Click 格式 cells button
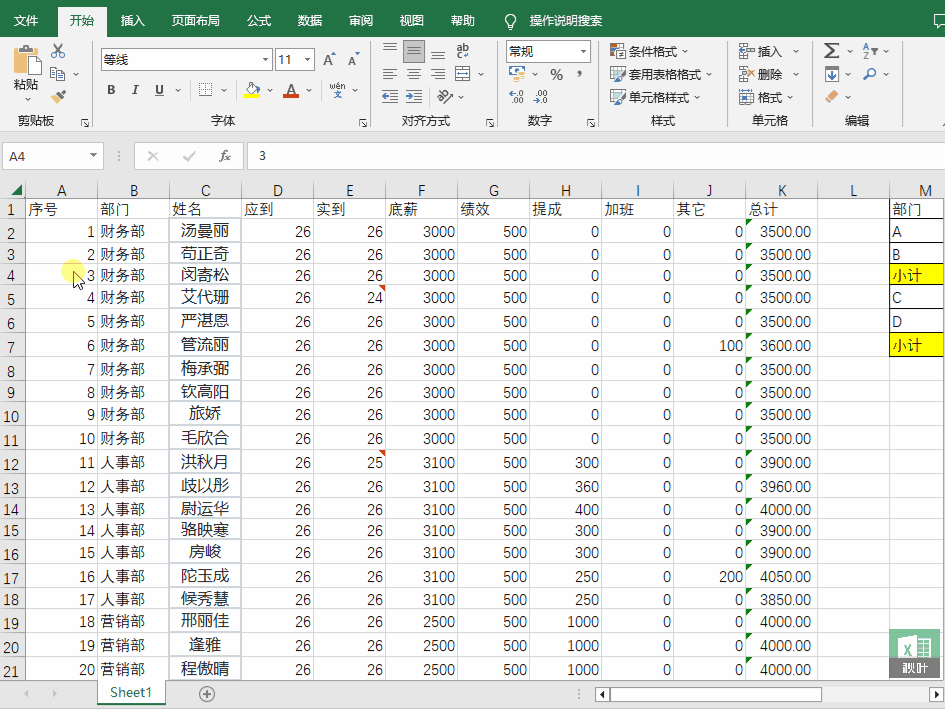 [761, 97]
